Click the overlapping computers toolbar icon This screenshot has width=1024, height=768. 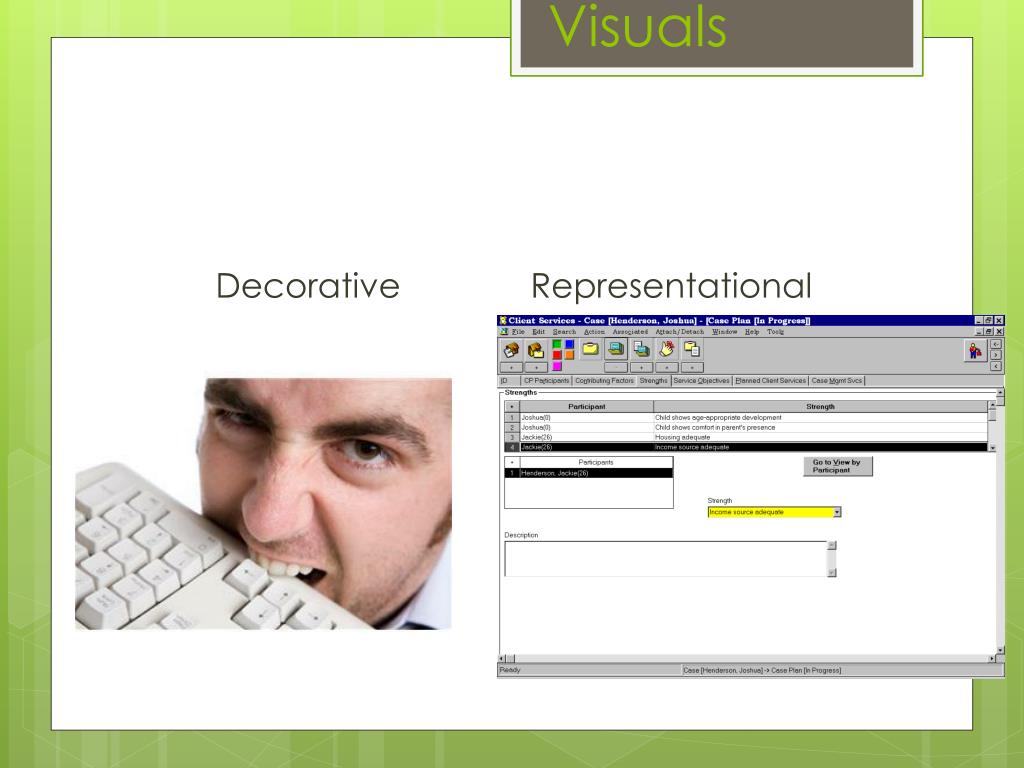click(641, 349)
